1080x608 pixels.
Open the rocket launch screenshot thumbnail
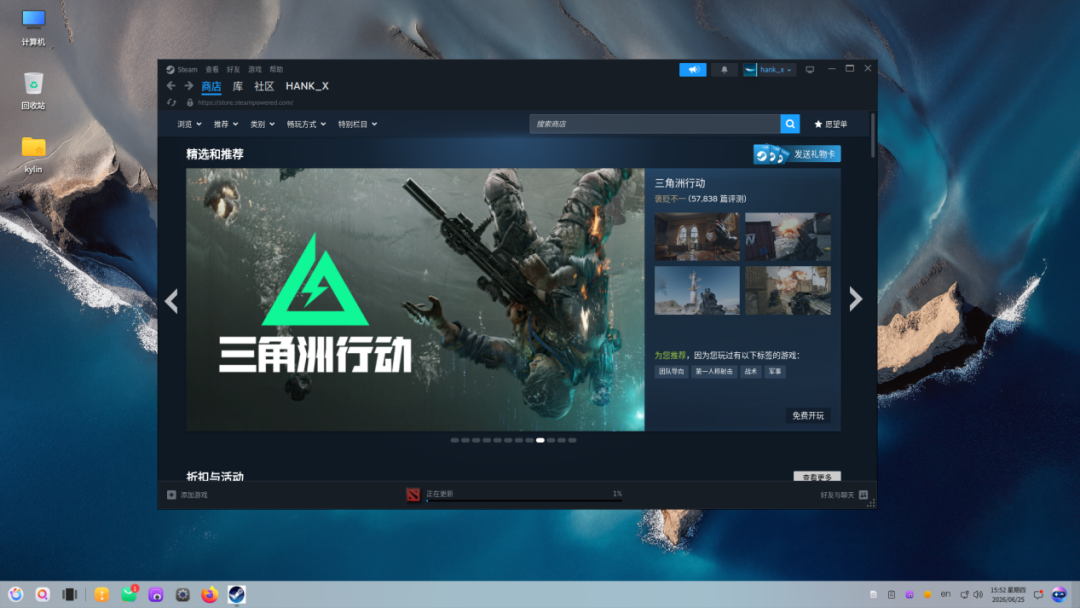pos(697,291)
